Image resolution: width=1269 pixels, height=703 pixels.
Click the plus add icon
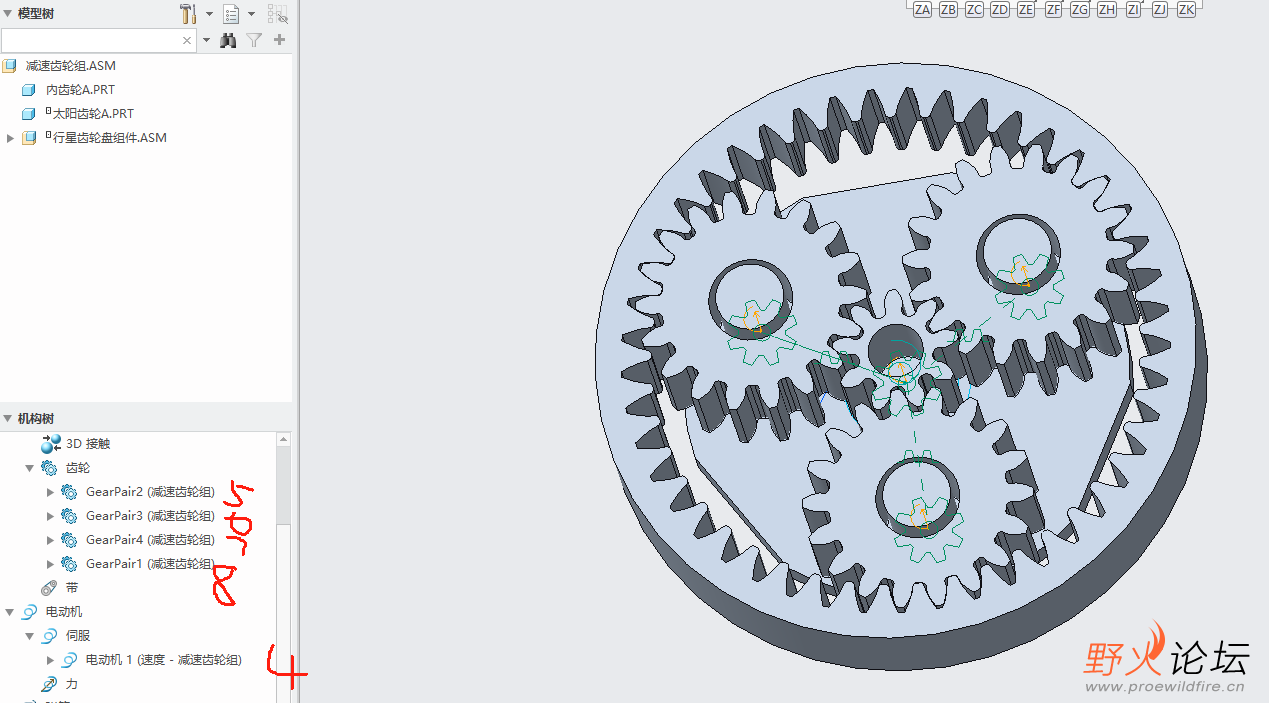pos(279,40)
